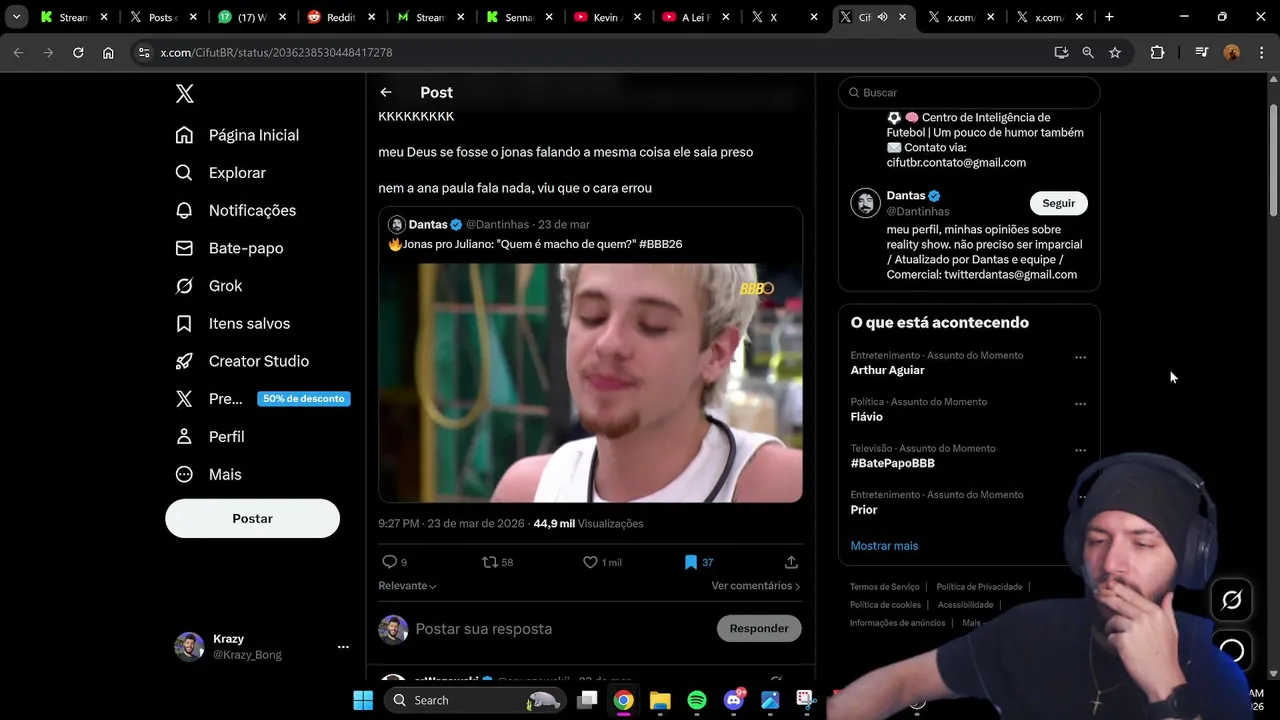Click taskbar Search box
The image size is (1280, 720).
pyautogui.click(x=476, y=700)
